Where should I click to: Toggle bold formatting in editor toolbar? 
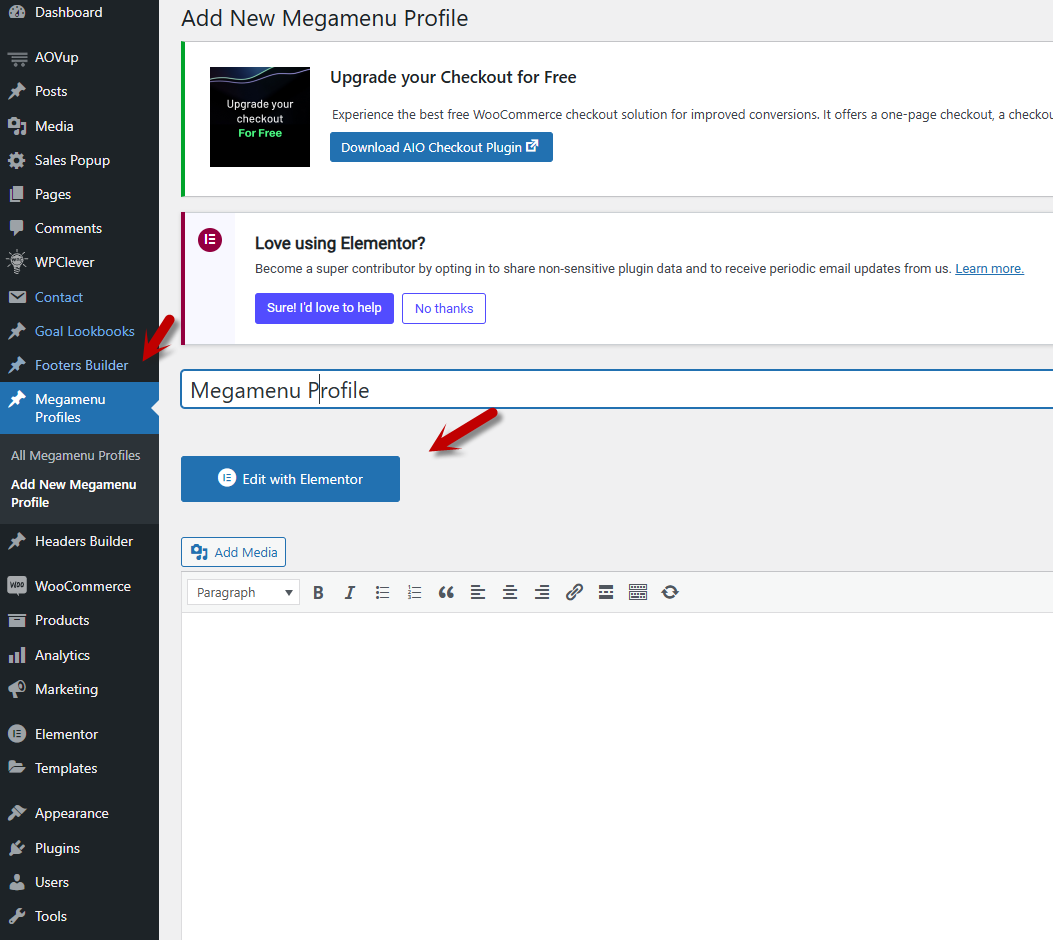click(x=318, y=593)
